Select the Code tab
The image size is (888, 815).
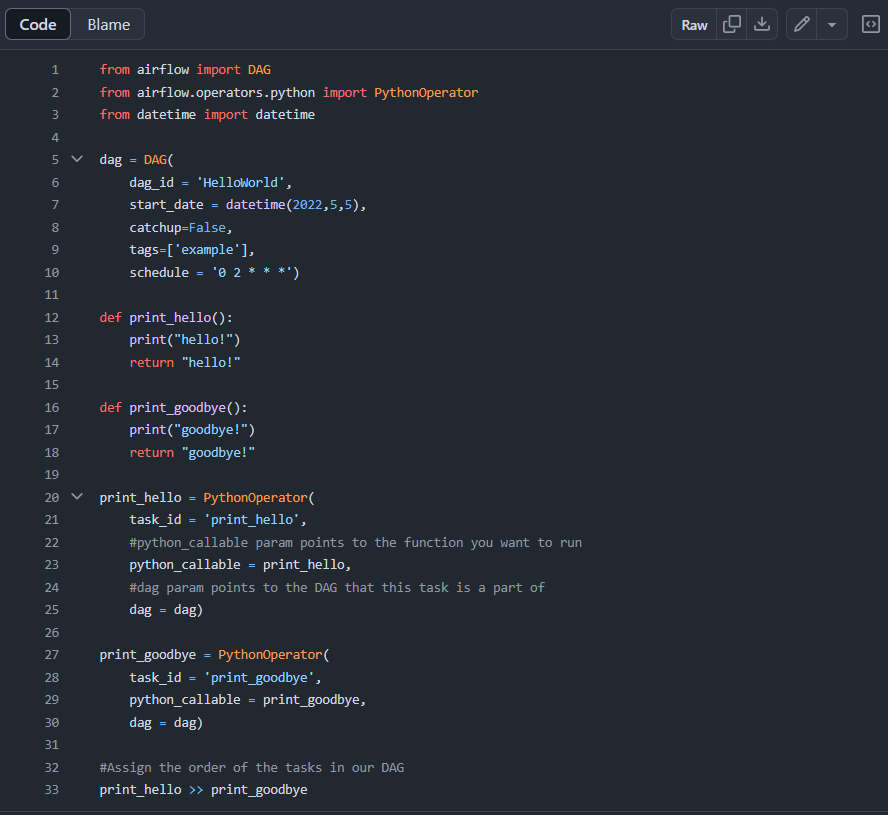click(x=37, y=24)
